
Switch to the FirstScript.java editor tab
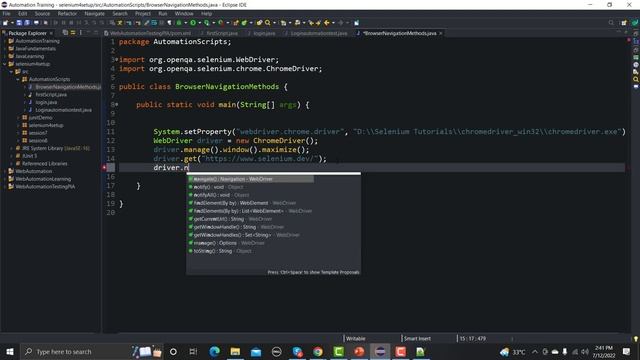coord(220,33)
